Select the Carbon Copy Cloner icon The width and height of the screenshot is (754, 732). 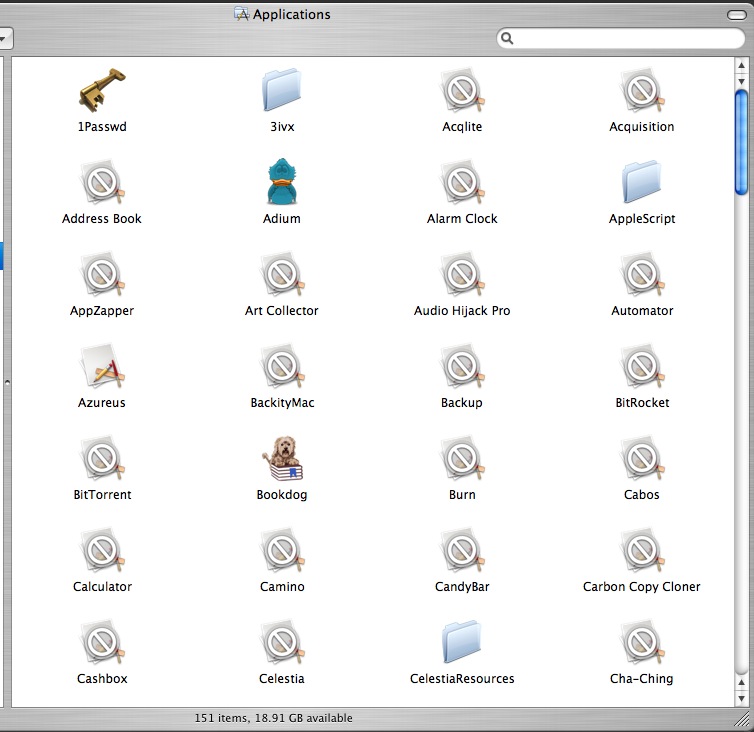(x=642, y=550)
